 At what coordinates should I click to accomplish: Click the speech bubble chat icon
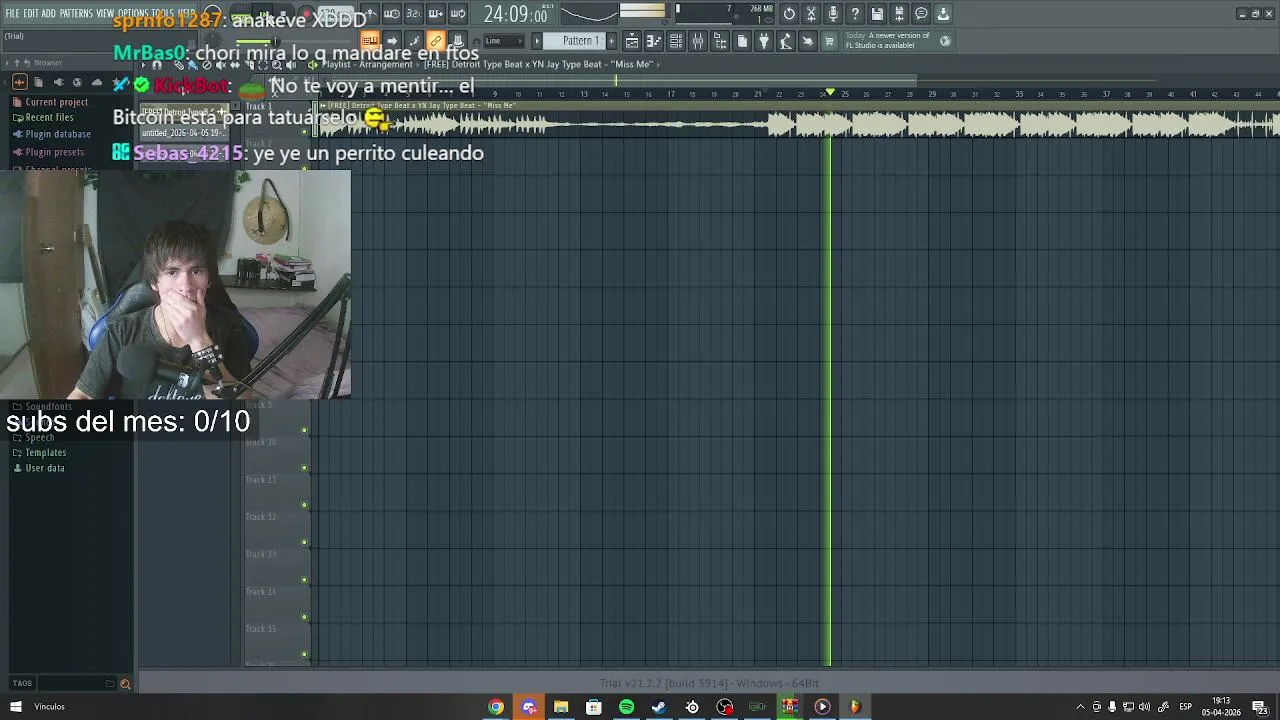pyautogui.click(x=921, y=14)
